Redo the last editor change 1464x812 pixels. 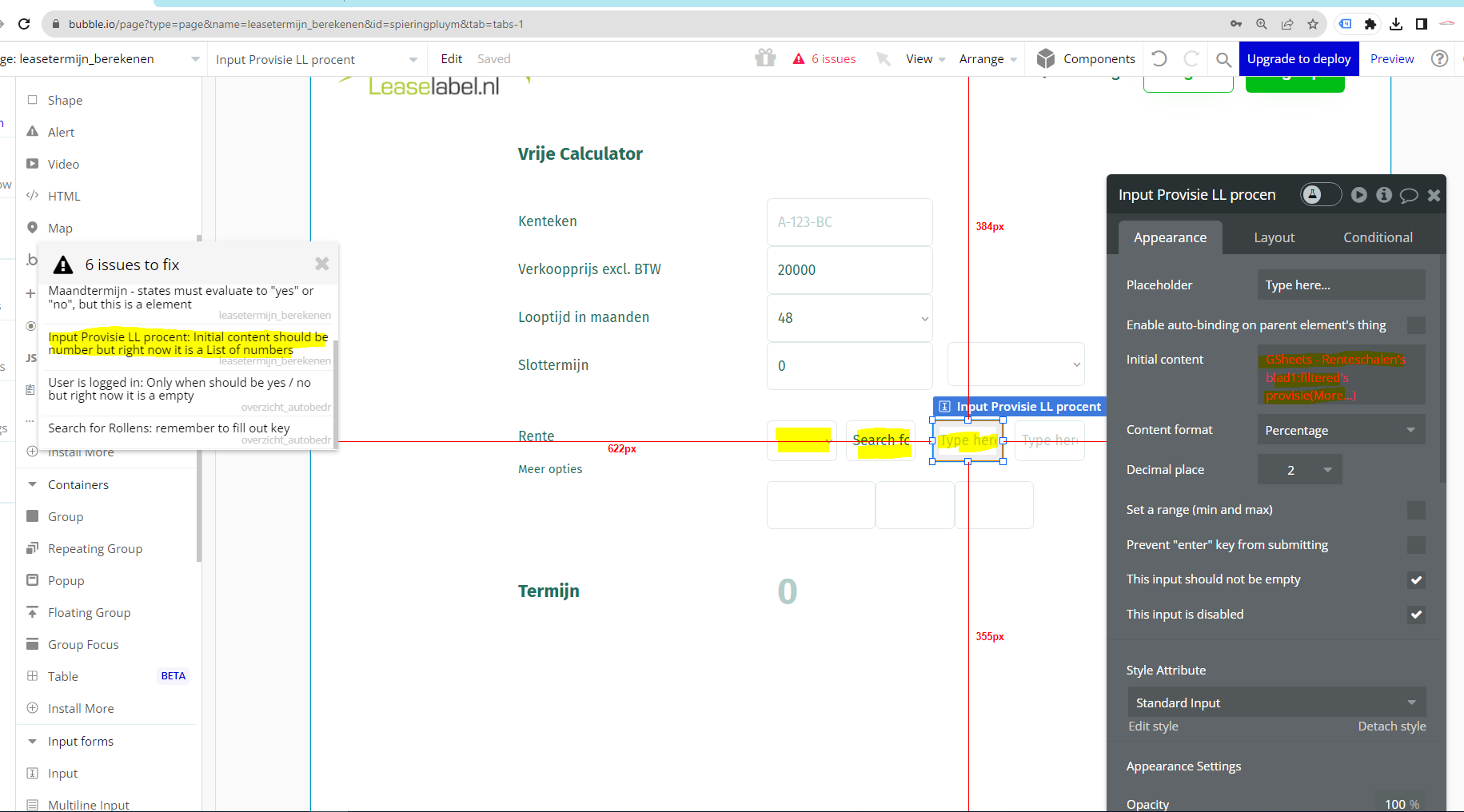[x=1191, y=58]
